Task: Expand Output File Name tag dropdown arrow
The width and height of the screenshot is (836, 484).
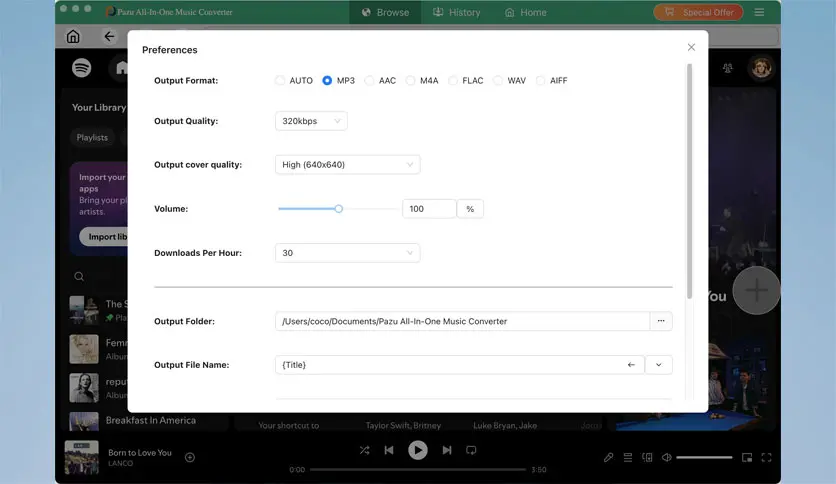Action: [x=658, y=365]
